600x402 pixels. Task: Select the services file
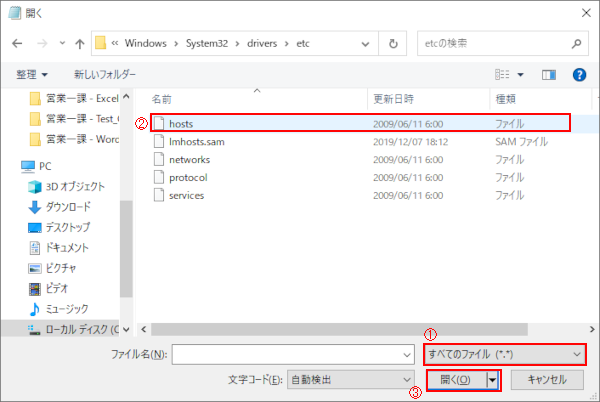361,195
